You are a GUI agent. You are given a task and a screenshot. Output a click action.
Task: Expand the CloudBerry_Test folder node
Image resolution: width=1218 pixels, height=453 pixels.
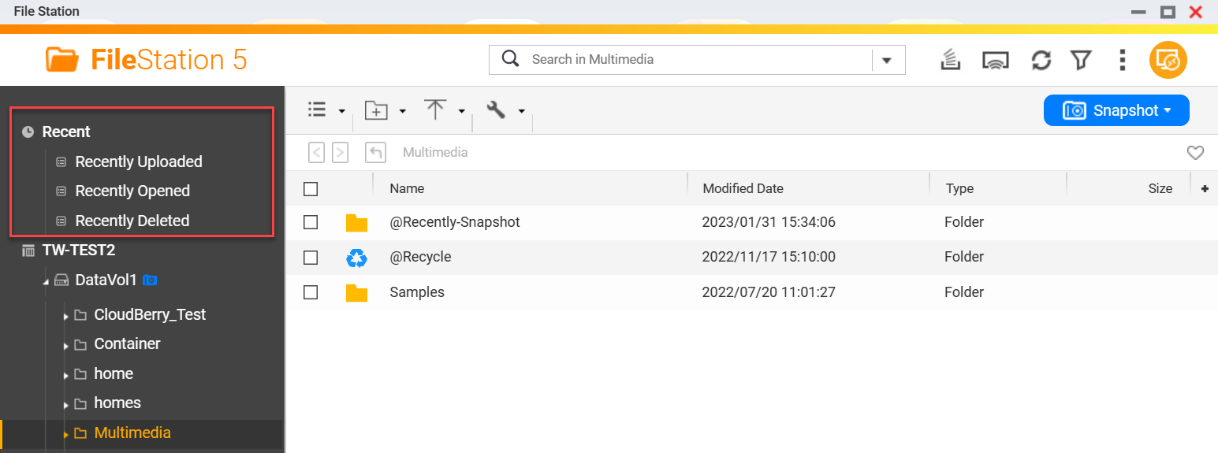click(x=66, y=316)
